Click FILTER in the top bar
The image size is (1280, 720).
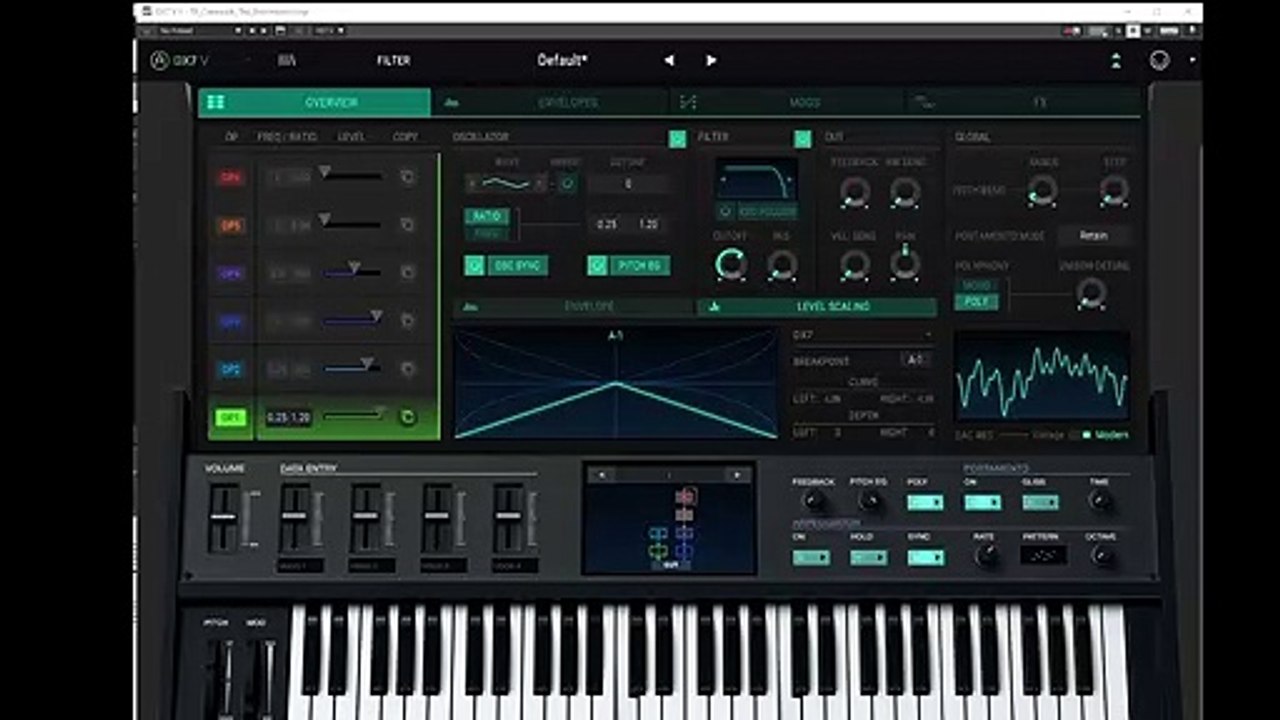[393, 60]
